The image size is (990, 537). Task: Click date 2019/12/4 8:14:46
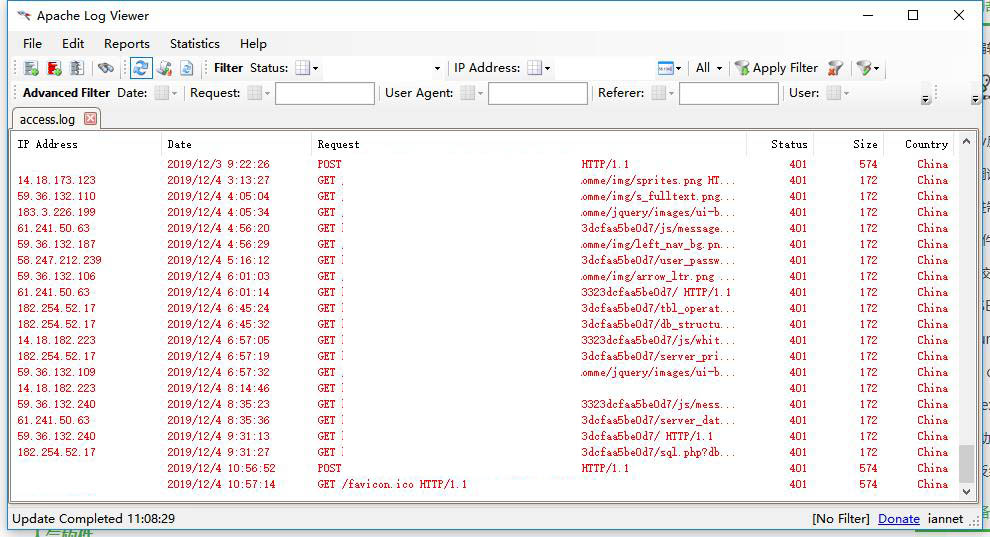(x=218, y=388)
